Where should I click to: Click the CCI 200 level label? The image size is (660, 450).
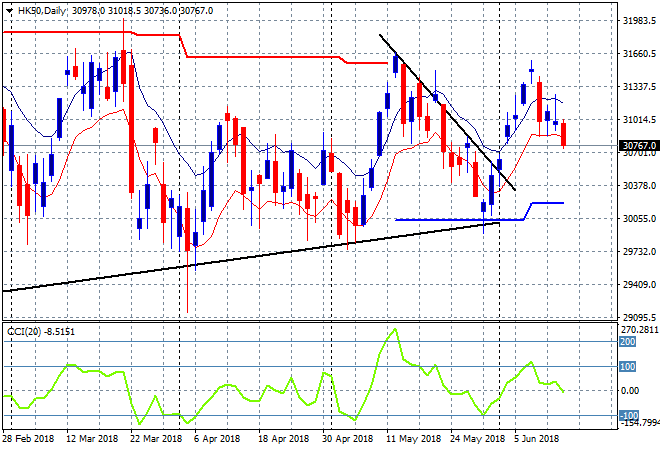[628, 342]
